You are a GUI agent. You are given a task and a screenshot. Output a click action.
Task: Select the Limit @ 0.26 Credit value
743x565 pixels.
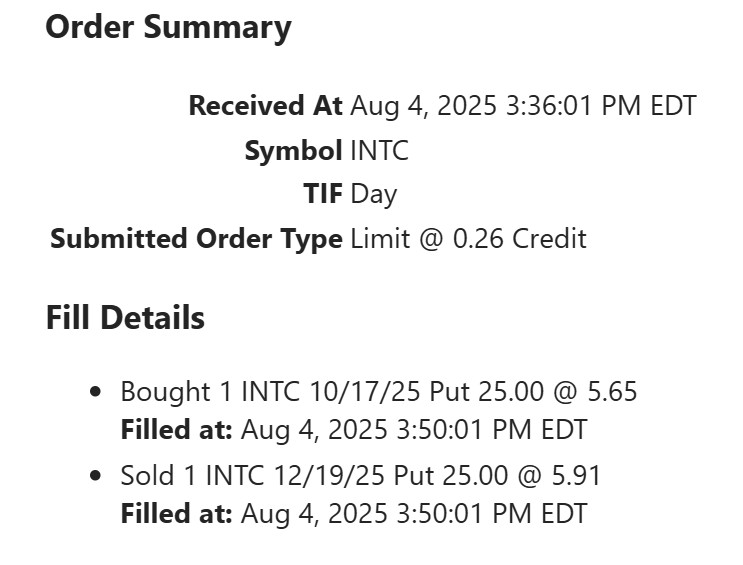tap(468, 239)
